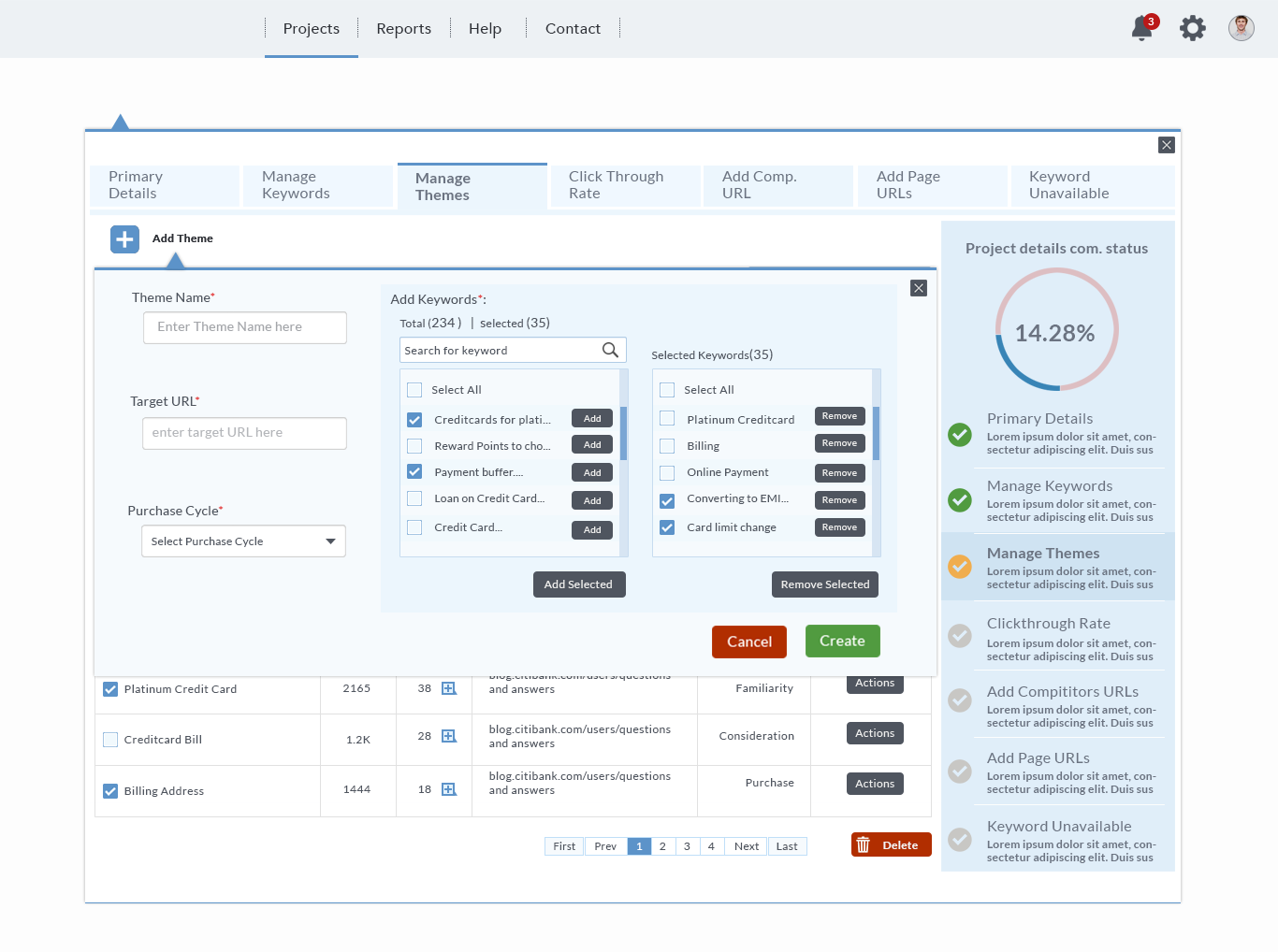Check the Creditcard Bill table row
Image resolution: width=1278 pixels, height=952 pixels.
point(110,740)
